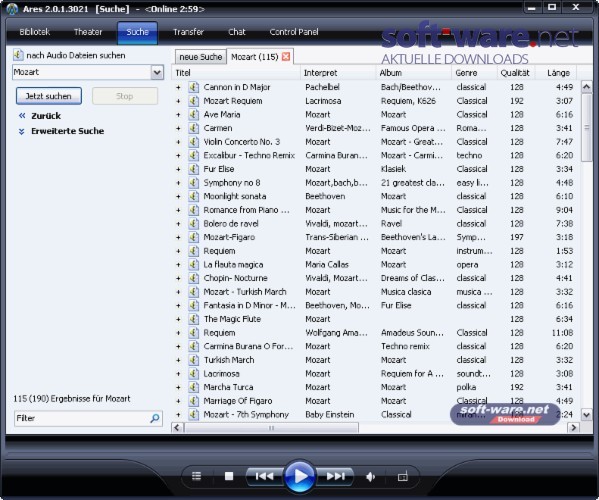Click audio icon of La flauta magica
Screen dimensions: 599x500
(194, 264)
